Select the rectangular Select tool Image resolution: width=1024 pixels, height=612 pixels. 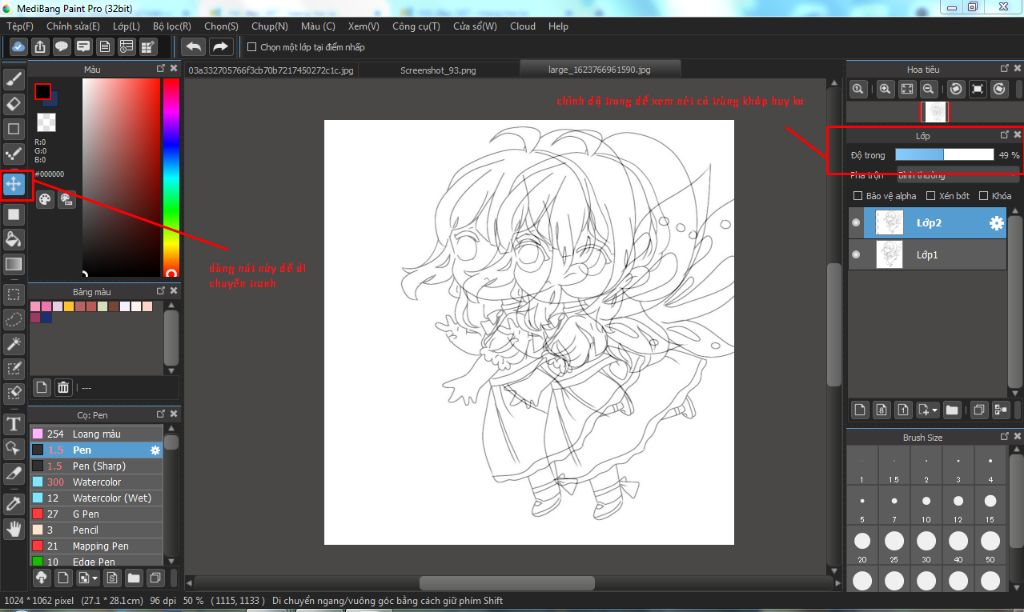point(14,295)
